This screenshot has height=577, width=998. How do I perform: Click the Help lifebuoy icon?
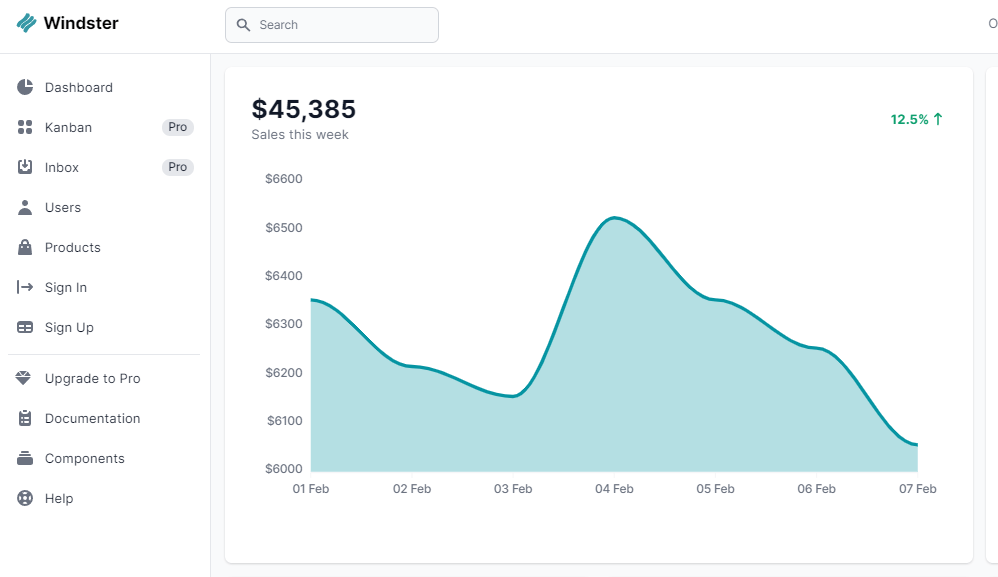[x=26, y=498]
